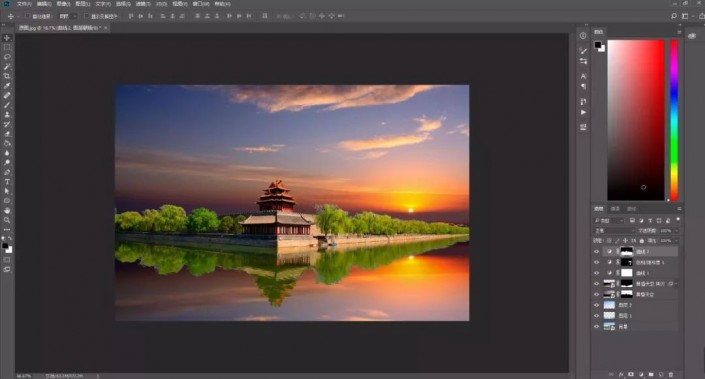Select the Move tool in the toolbox

click(7, 38)
